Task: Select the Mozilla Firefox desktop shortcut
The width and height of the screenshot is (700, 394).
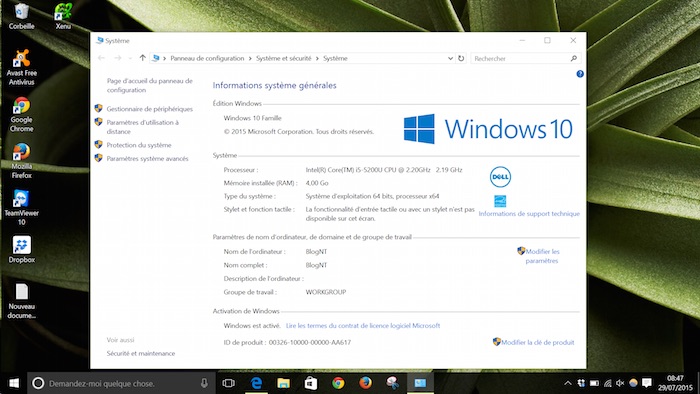Action: tap(21, 161)
